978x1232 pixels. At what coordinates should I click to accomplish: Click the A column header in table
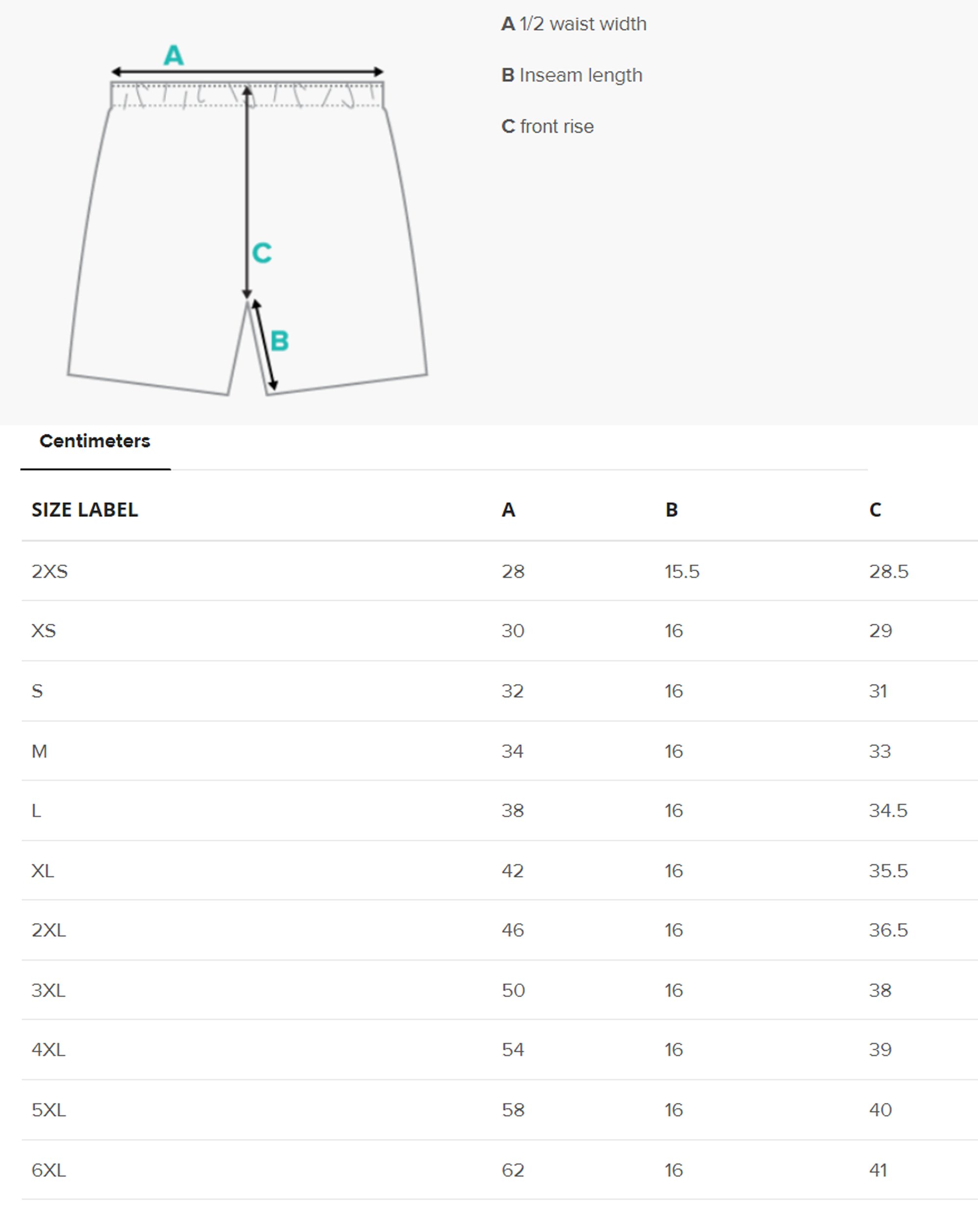tap(509, 510)
